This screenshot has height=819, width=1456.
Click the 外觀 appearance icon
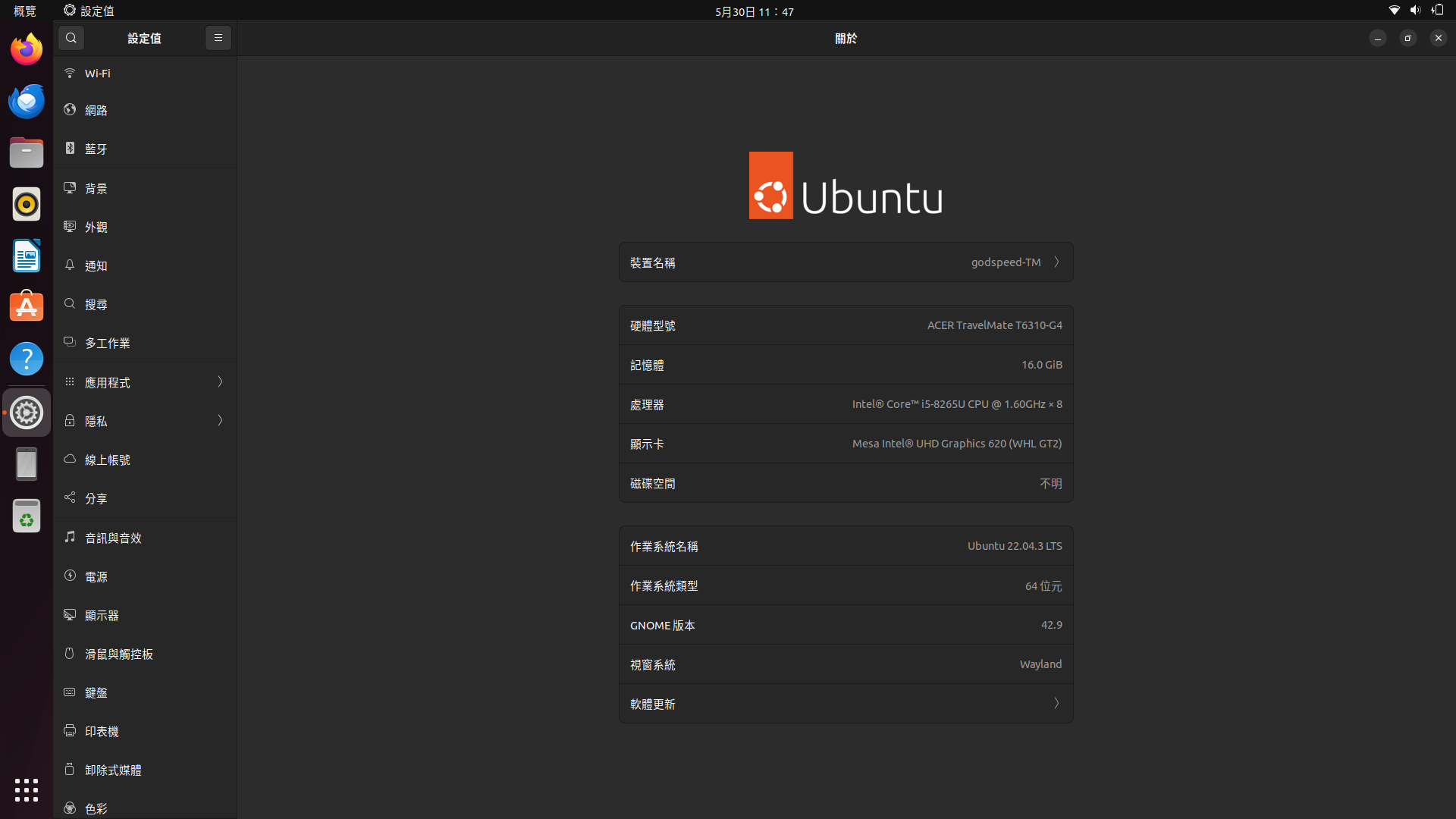70,226
